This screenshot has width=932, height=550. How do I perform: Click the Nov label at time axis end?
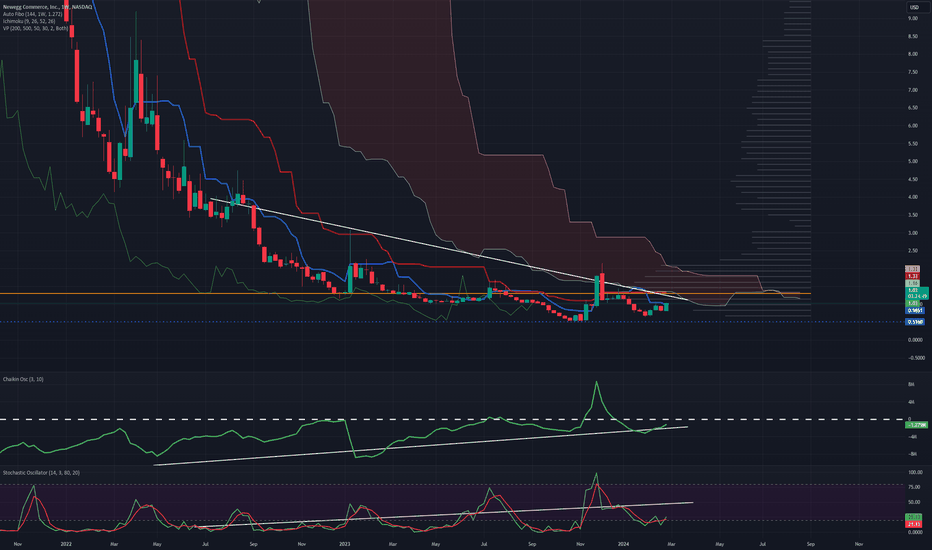click(x=859, y=544)
